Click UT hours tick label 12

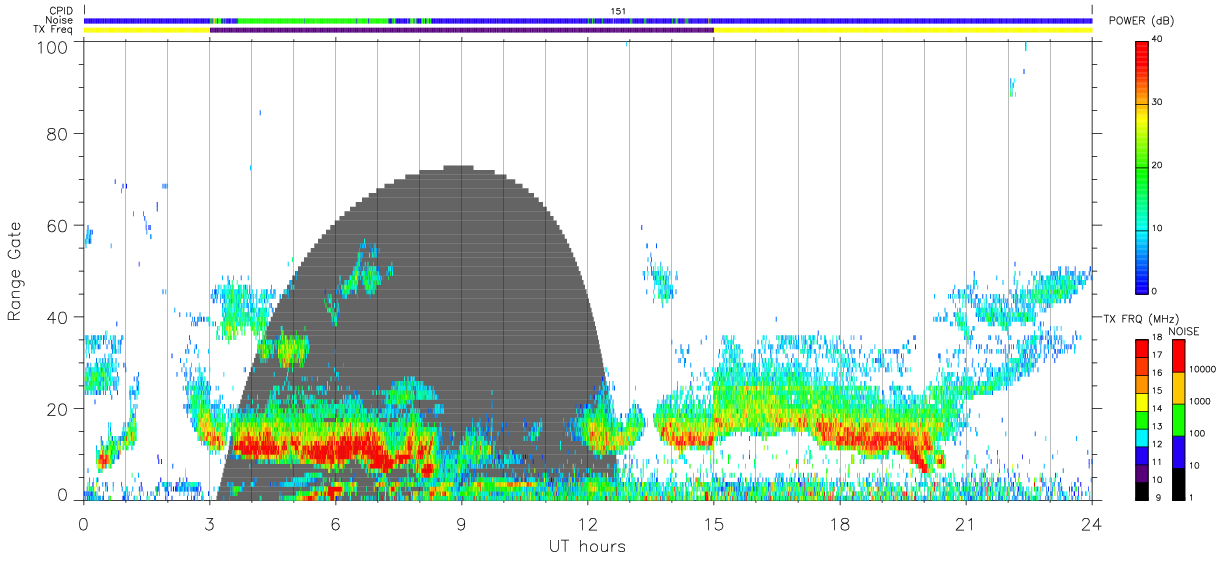(x=587, y=523)
